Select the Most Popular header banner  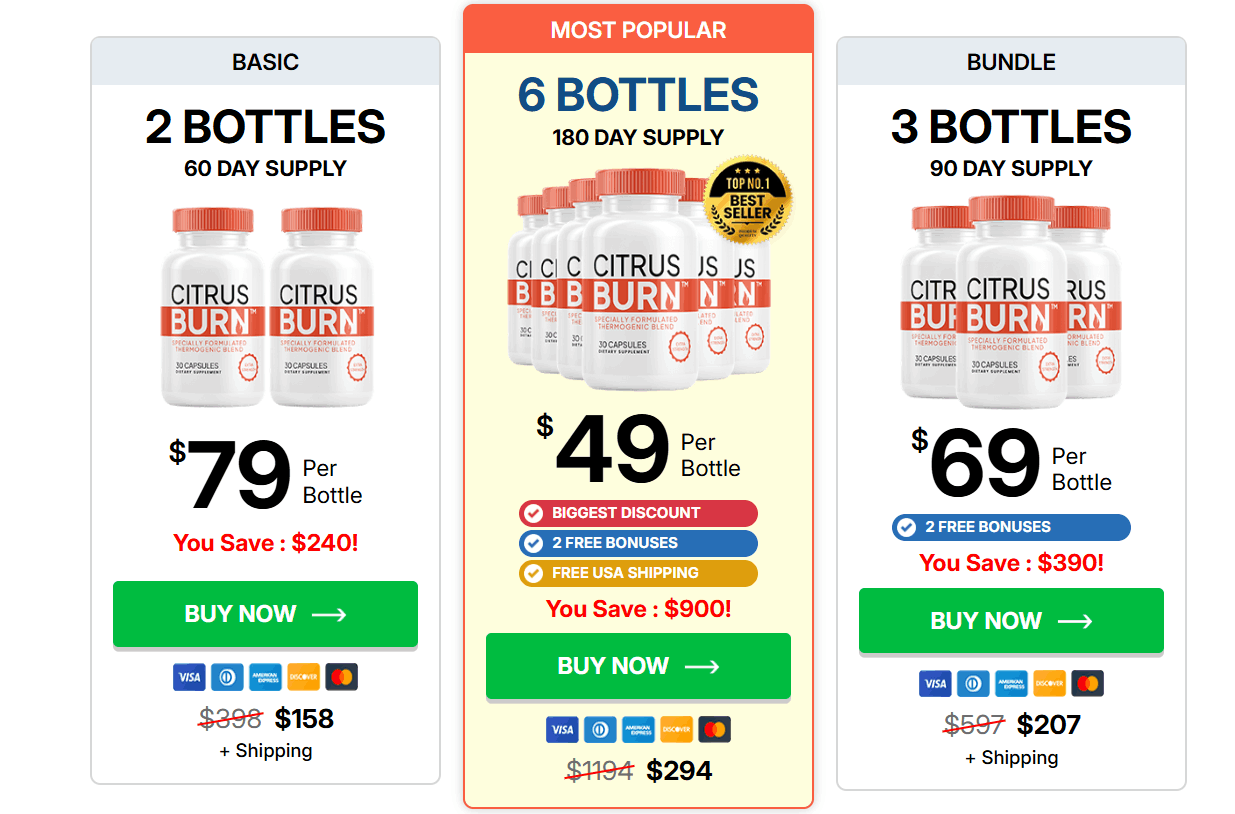coord(638,30)
